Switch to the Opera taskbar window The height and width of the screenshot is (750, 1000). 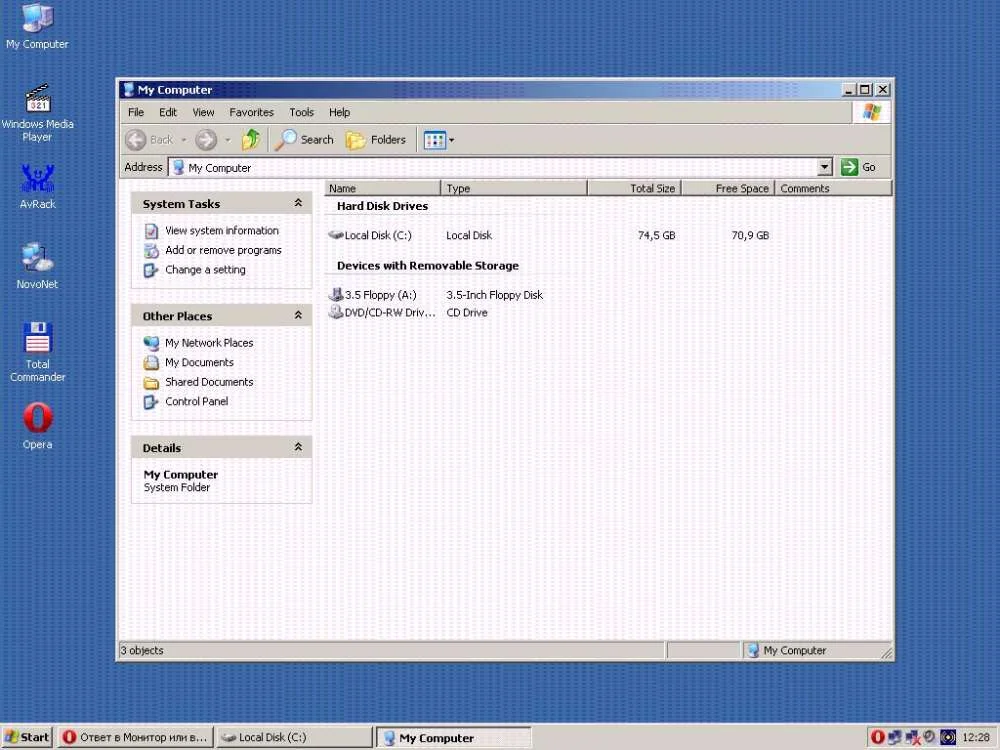pyautogui.click(x=135, y=737)
